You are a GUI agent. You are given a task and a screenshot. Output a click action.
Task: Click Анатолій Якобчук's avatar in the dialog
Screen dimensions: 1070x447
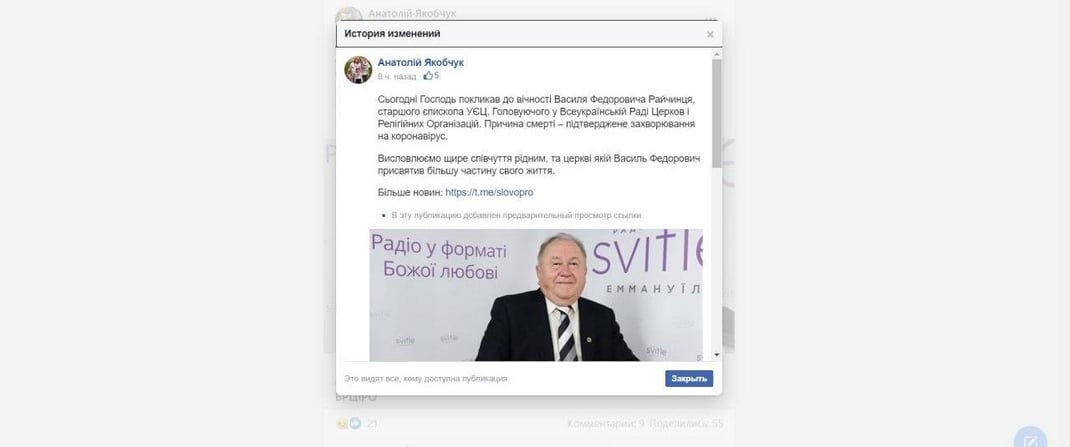pos(358,70)
